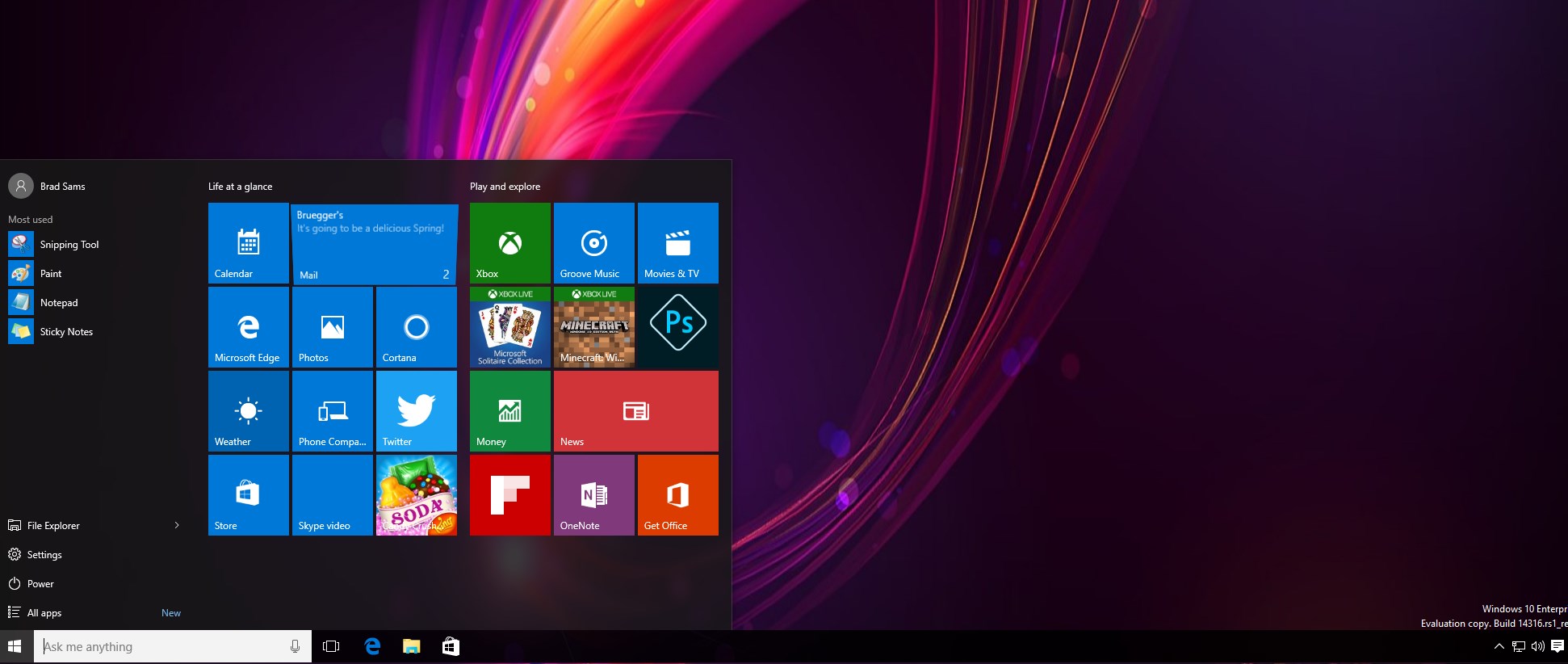This screenshot has width=1568, height=664.
Task: Open Photoshop Express tile
Action: pyautogui.click(x=677, y=327)
